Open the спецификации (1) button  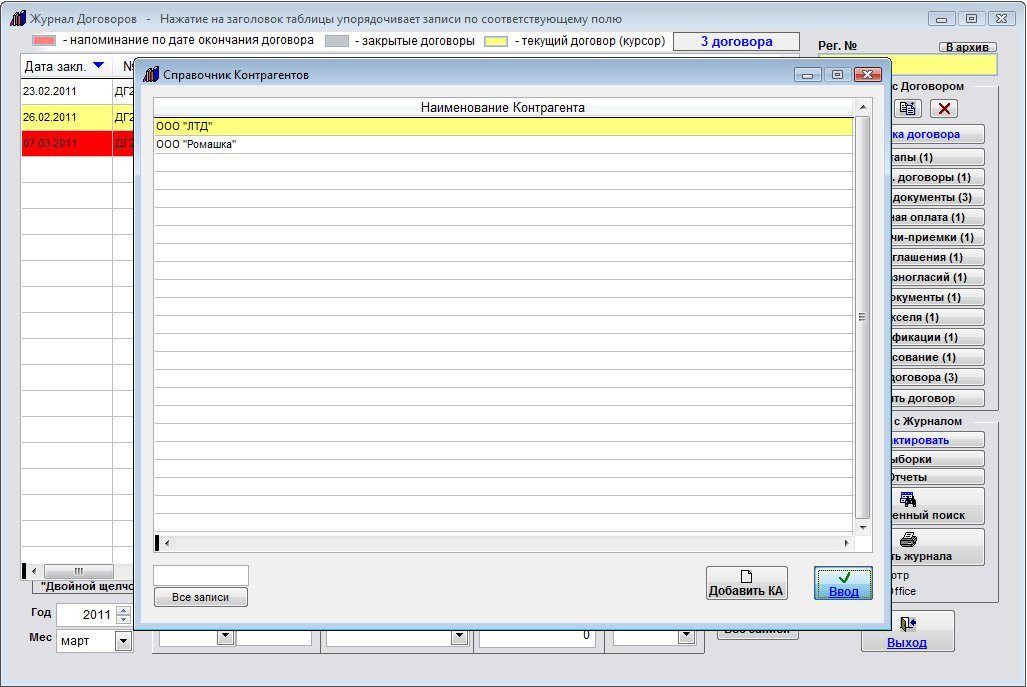(937, 337)
